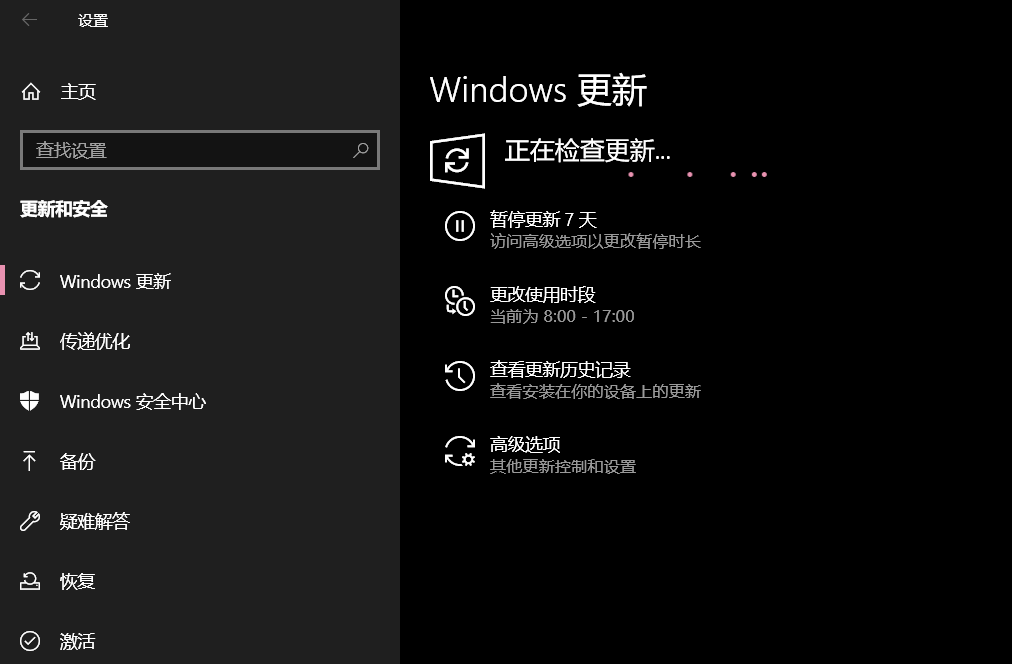Click the 暂停更新 7 天 option

pos(543,220)
